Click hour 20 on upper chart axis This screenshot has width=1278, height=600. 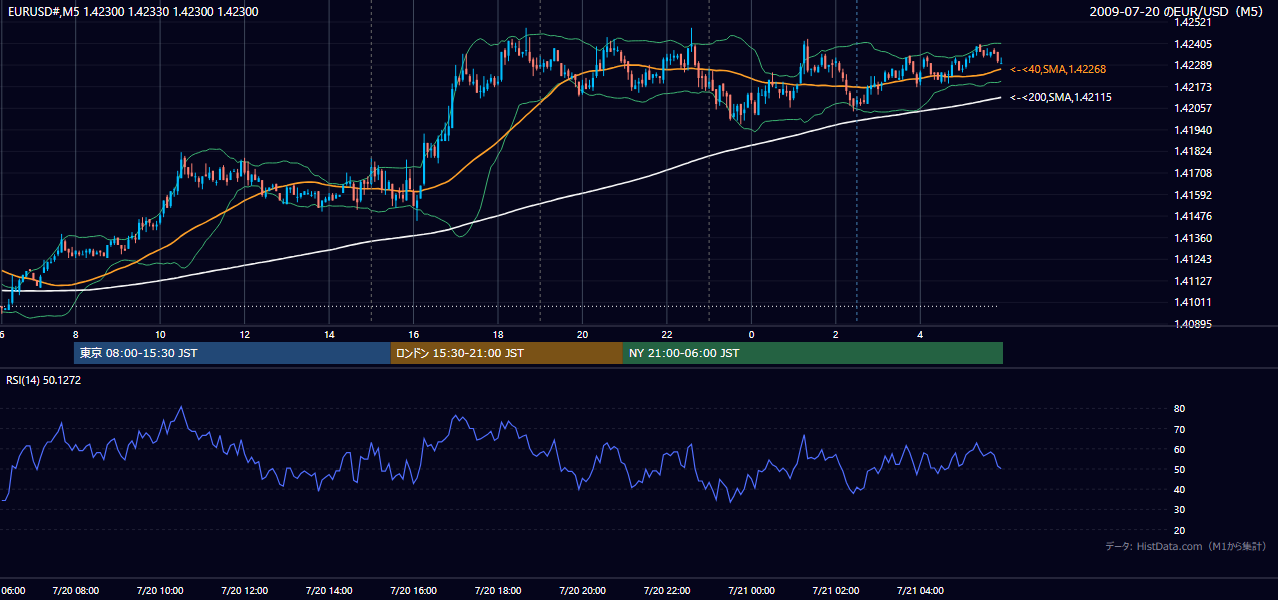582,333
